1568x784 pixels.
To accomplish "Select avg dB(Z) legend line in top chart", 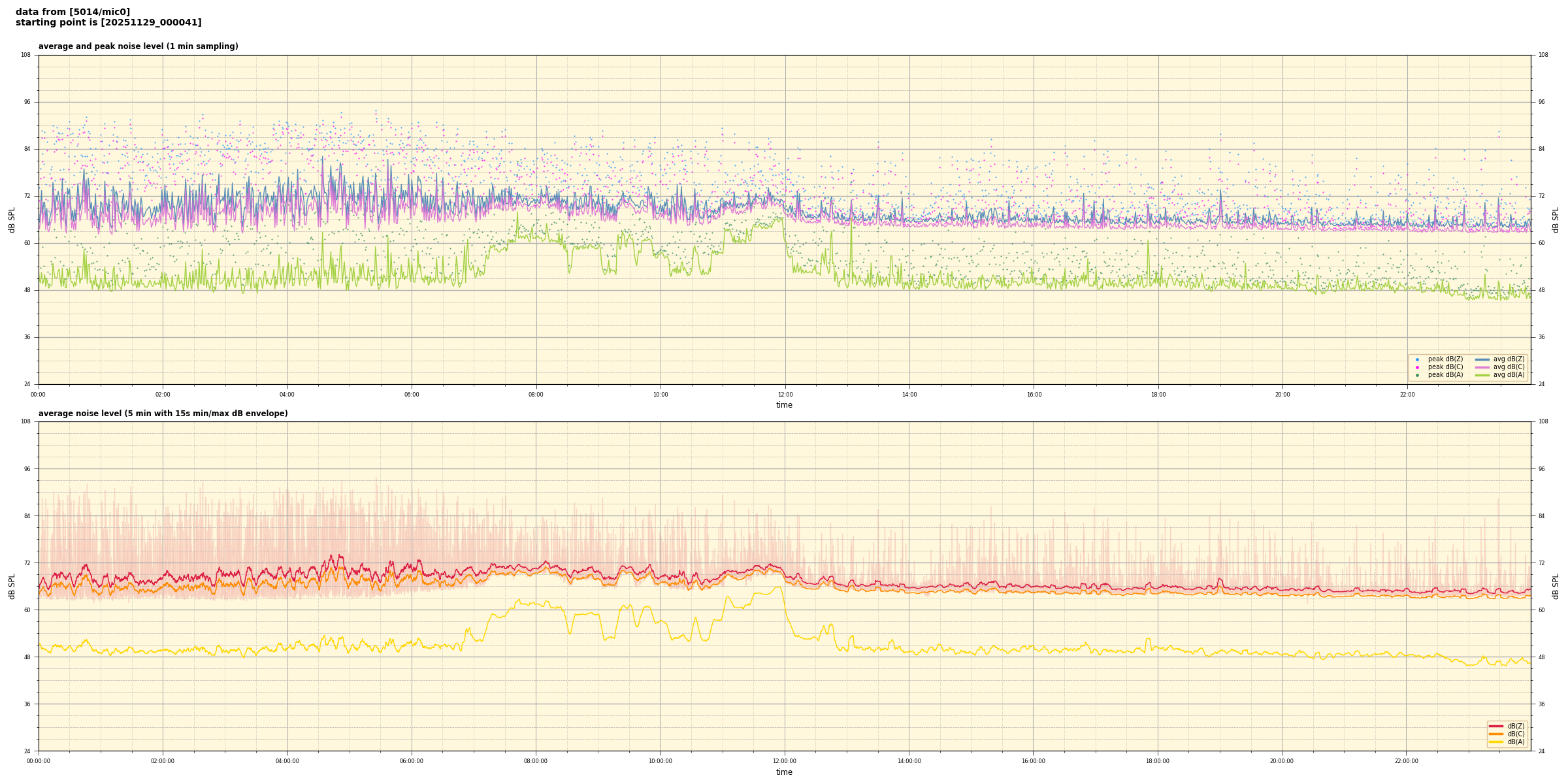I will [x=1482, y=359].
